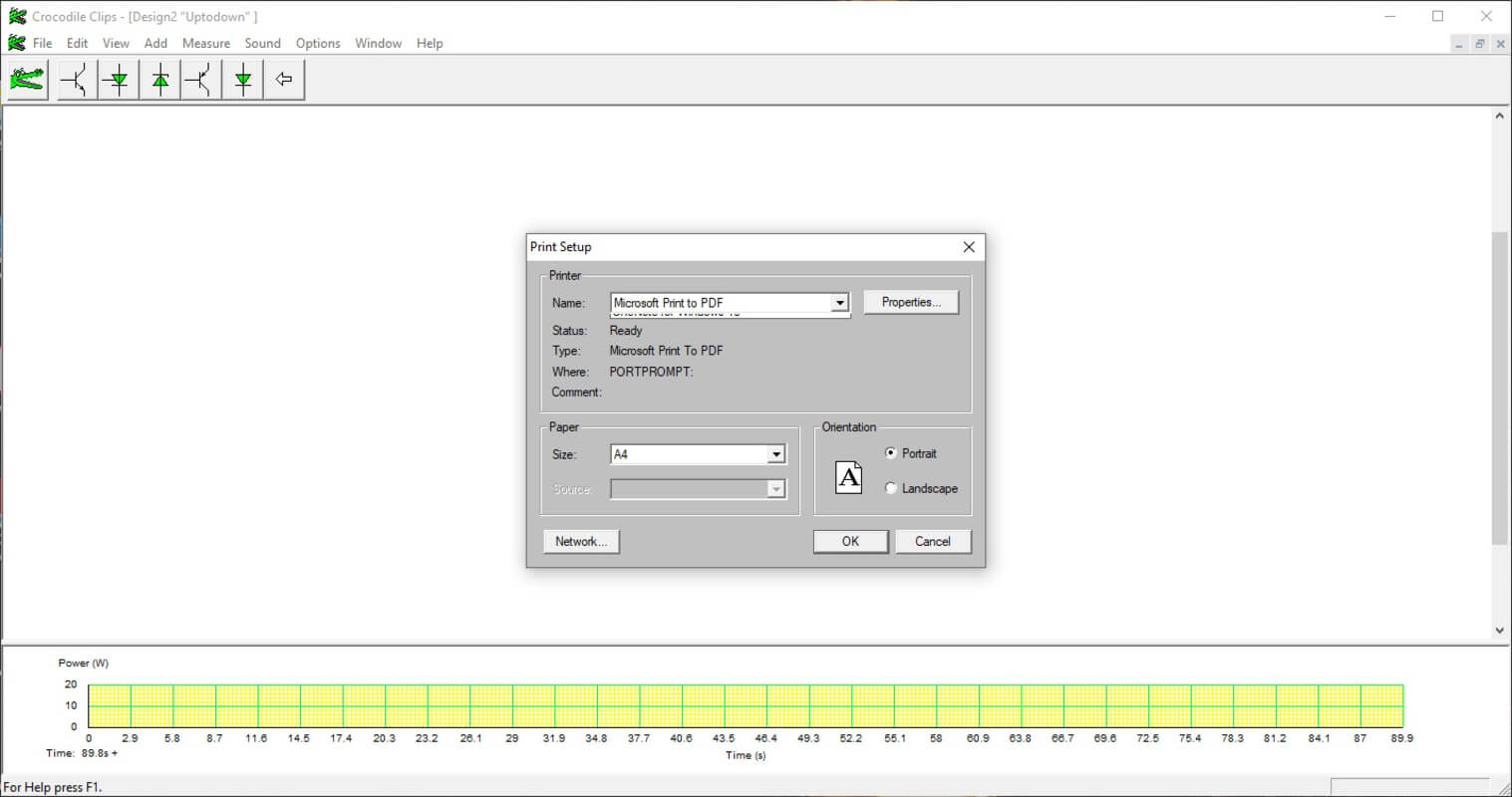Choose the plain diode component
The width and height of the screenshot is (1512, 797).
tap(243, 80)
